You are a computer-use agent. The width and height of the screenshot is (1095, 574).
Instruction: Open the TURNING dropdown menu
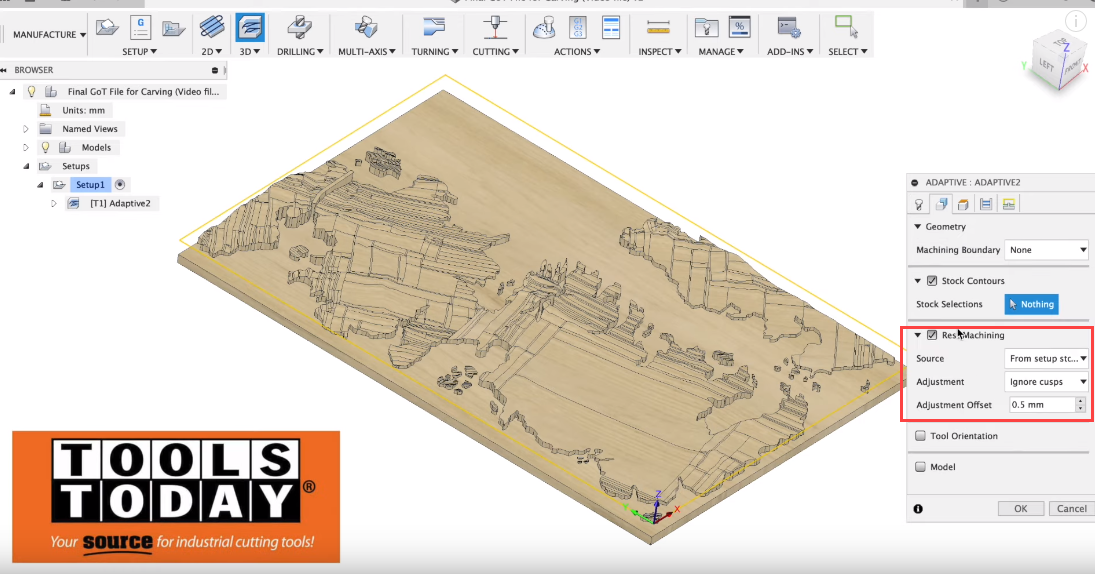pyautogui.click(x=434, y=52)
